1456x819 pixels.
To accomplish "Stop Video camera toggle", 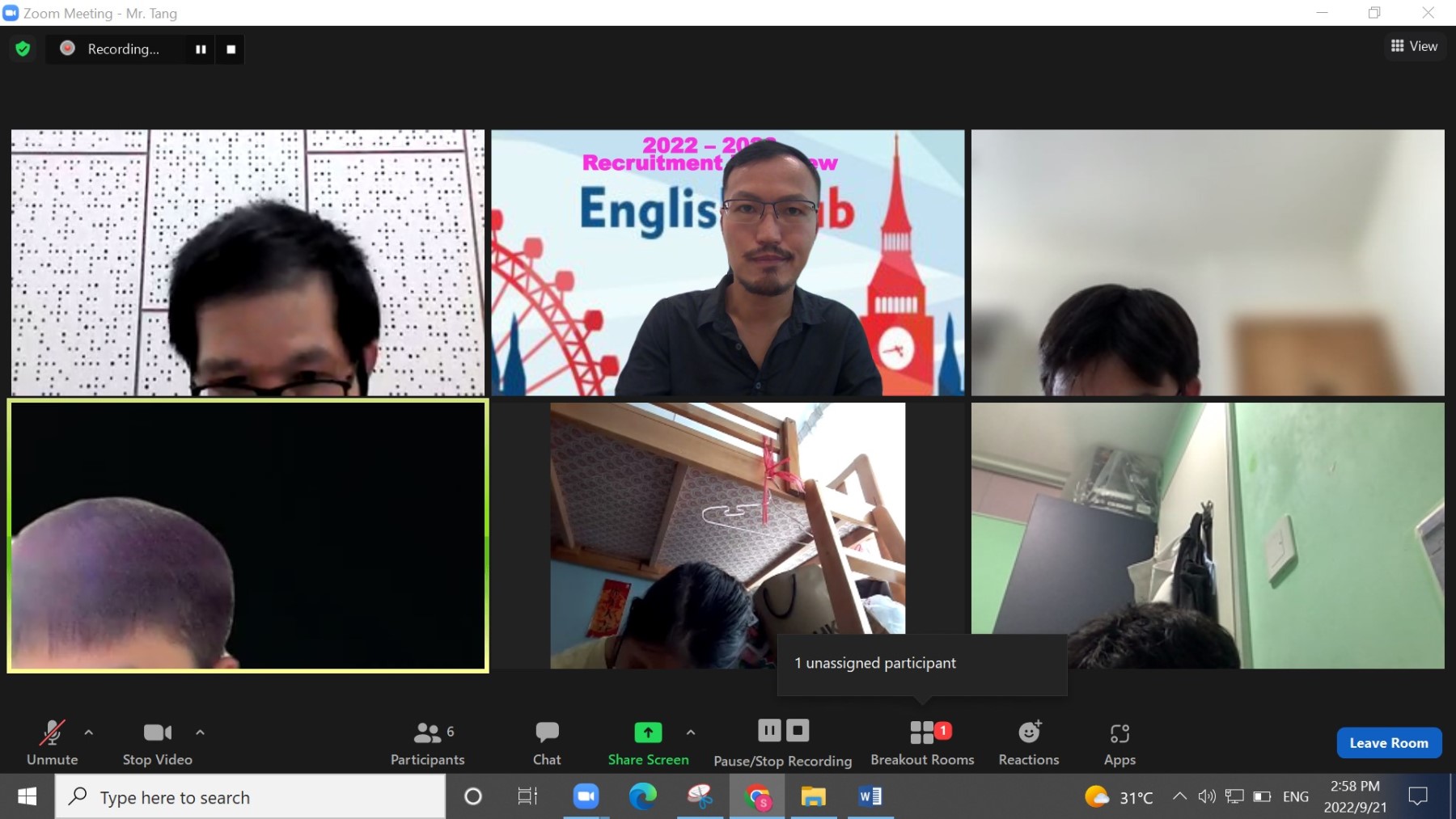I will point(158,743).
